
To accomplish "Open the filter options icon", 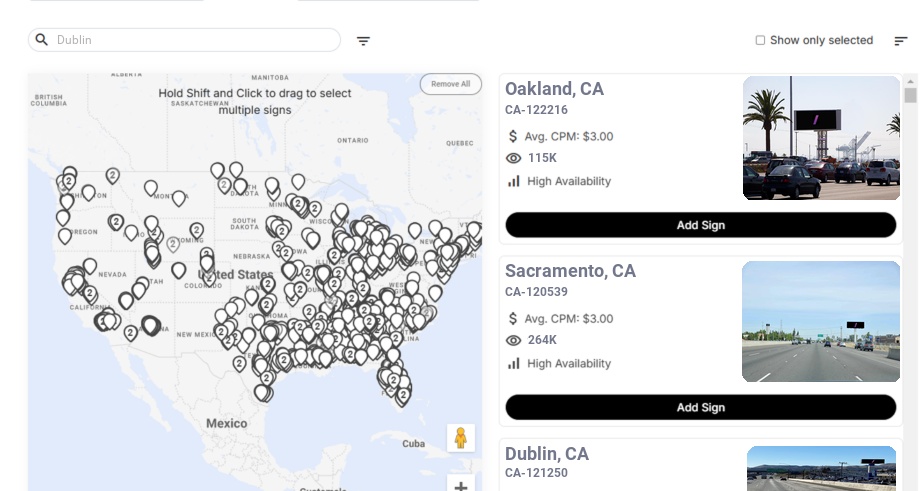I will click(363, 41).
